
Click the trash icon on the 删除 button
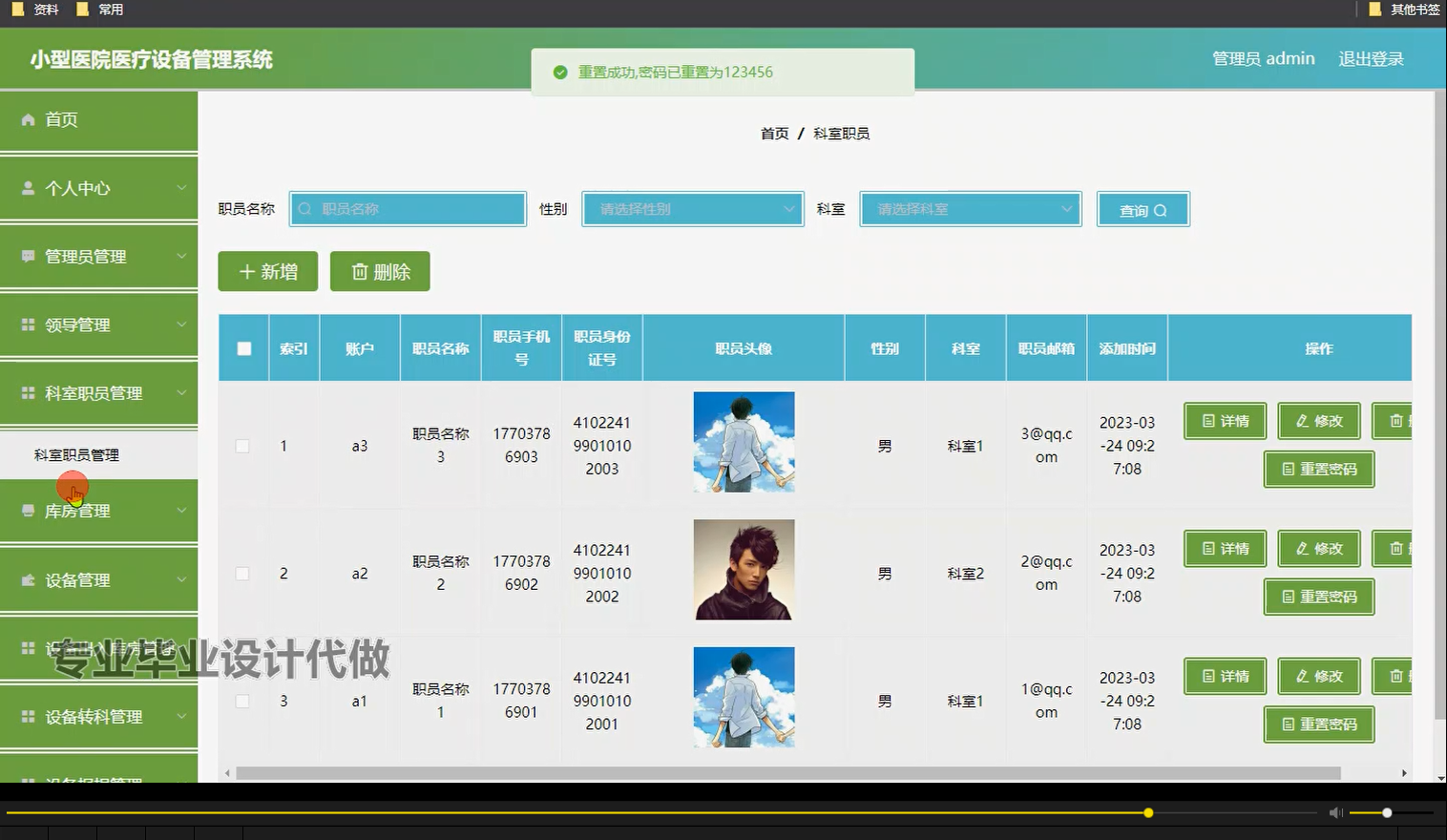(x=359, y=271)
